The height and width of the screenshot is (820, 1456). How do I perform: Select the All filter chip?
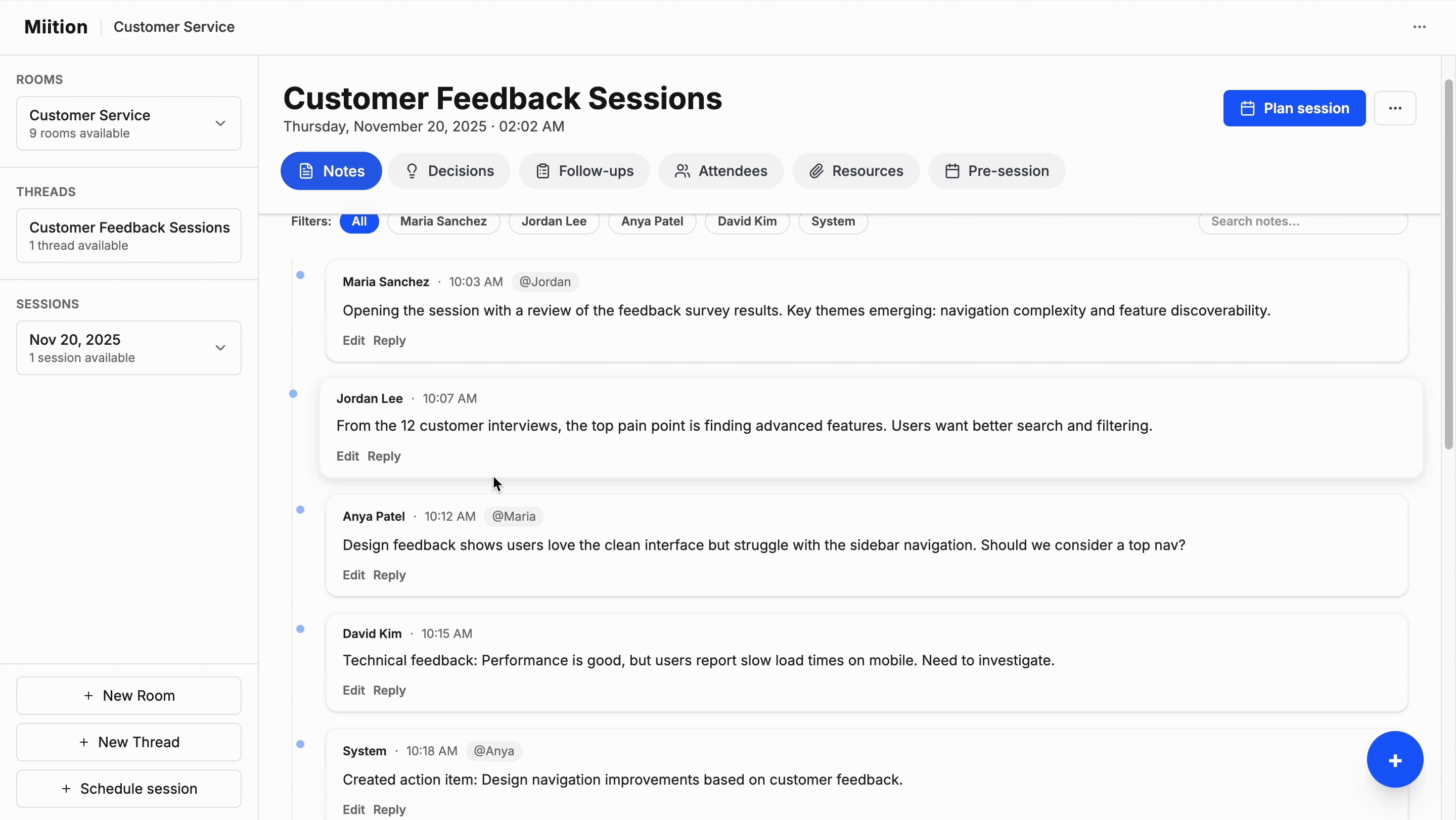(359, 221)
